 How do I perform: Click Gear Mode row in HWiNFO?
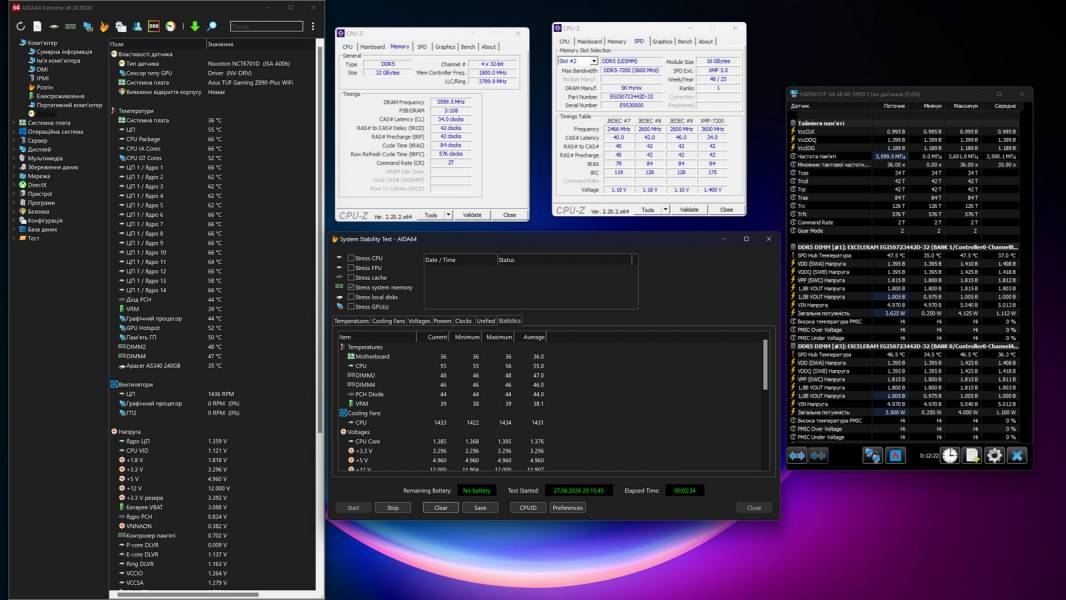(x=904, y=230)
